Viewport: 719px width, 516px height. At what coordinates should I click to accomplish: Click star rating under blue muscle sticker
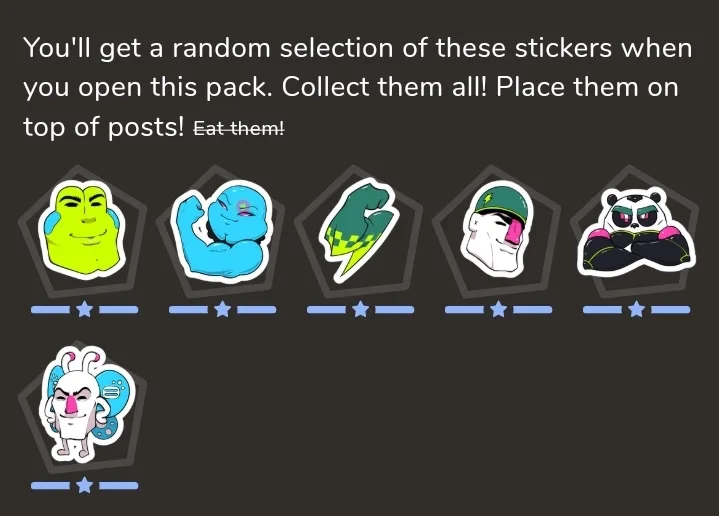[x=222, y=310]
